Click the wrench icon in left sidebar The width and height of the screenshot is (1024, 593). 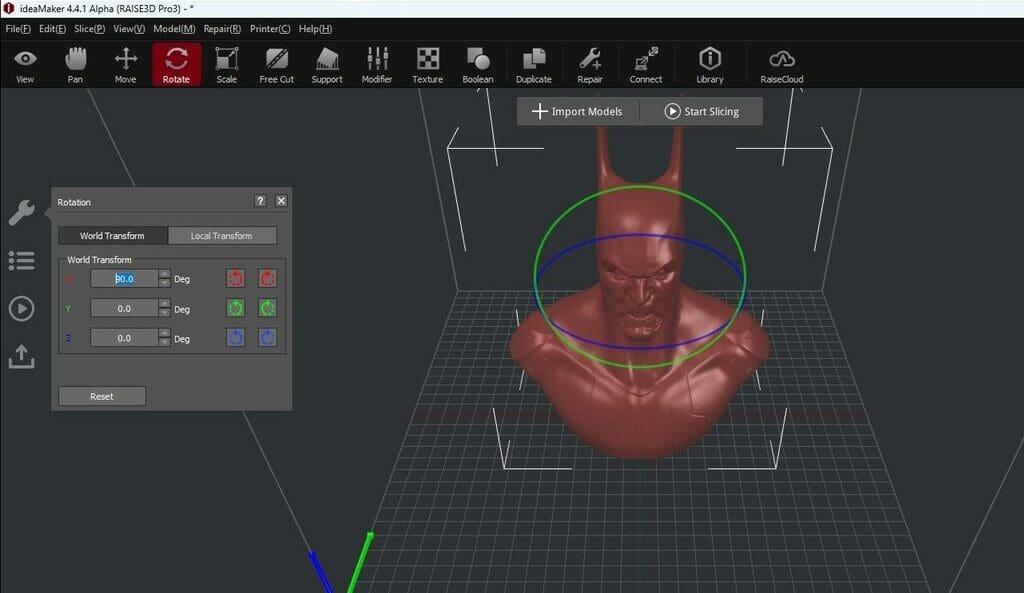pos(22,213)
